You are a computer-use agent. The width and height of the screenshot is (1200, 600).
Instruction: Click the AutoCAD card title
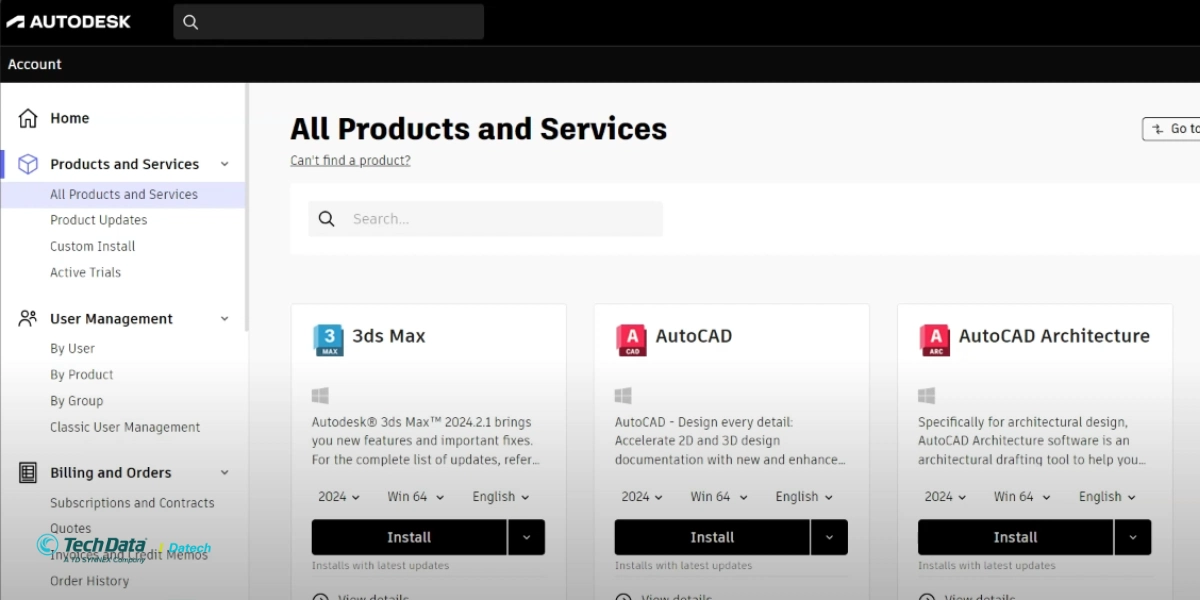(694, 336)
